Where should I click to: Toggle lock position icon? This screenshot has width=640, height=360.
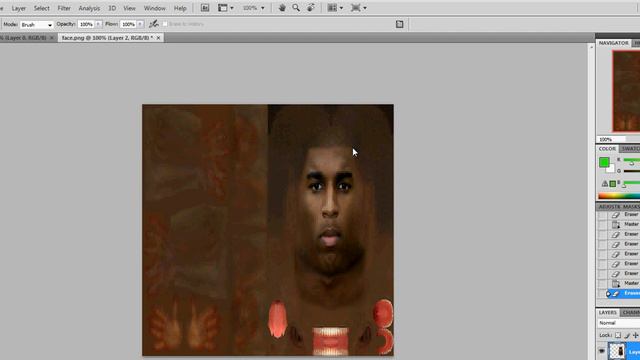coord(635,335)
